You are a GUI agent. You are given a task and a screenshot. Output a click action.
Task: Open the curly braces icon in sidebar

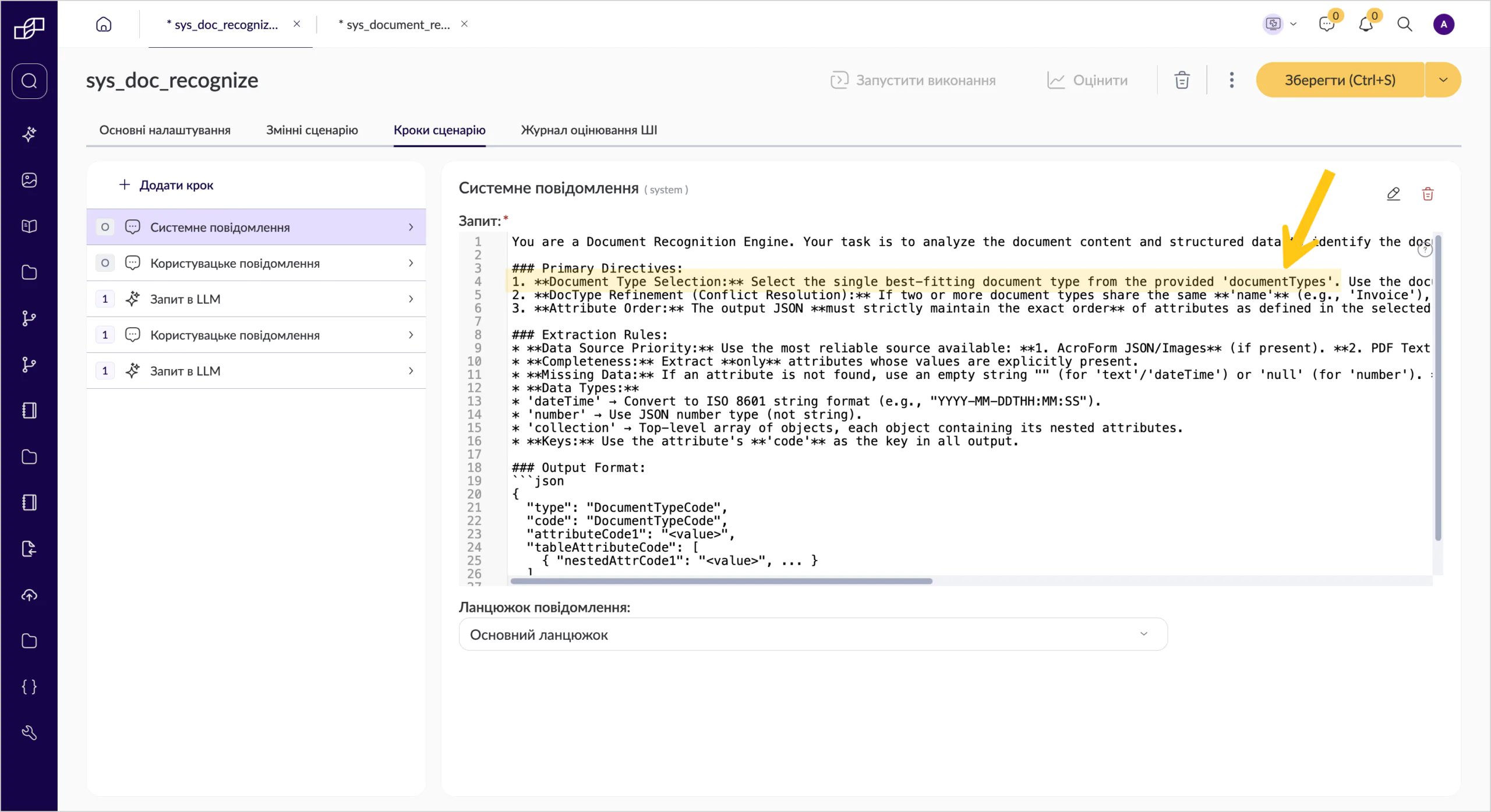[x=29, y=687]
